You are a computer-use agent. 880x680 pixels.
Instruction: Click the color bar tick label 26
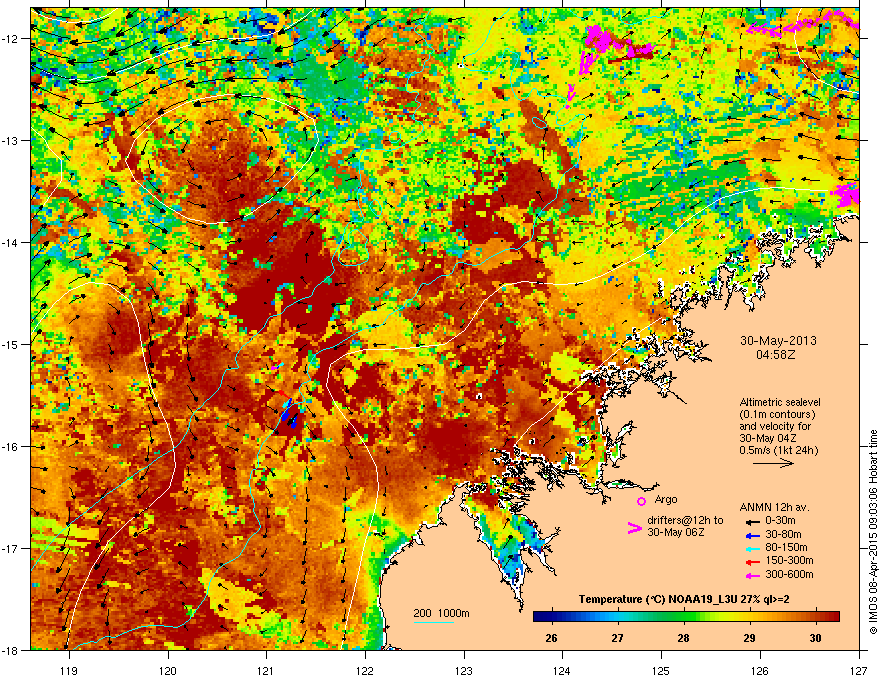[x=551, y=638]
